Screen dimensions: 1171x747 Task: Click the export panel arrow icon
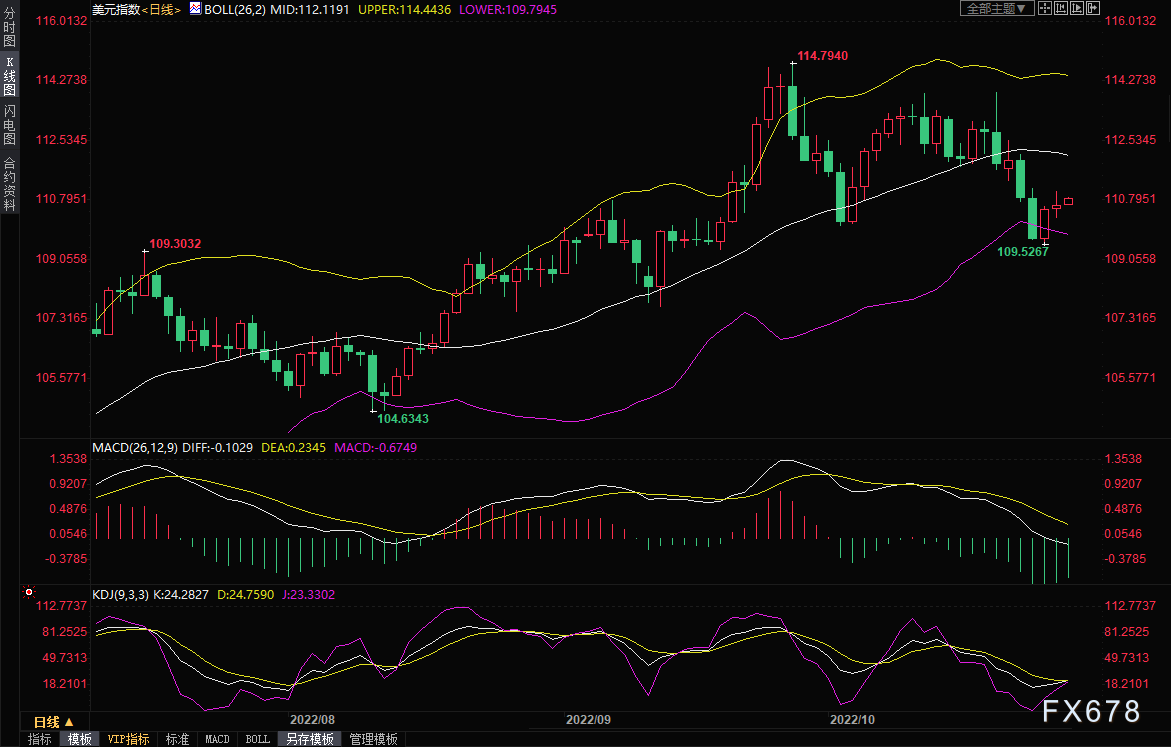click(1093, 8)
